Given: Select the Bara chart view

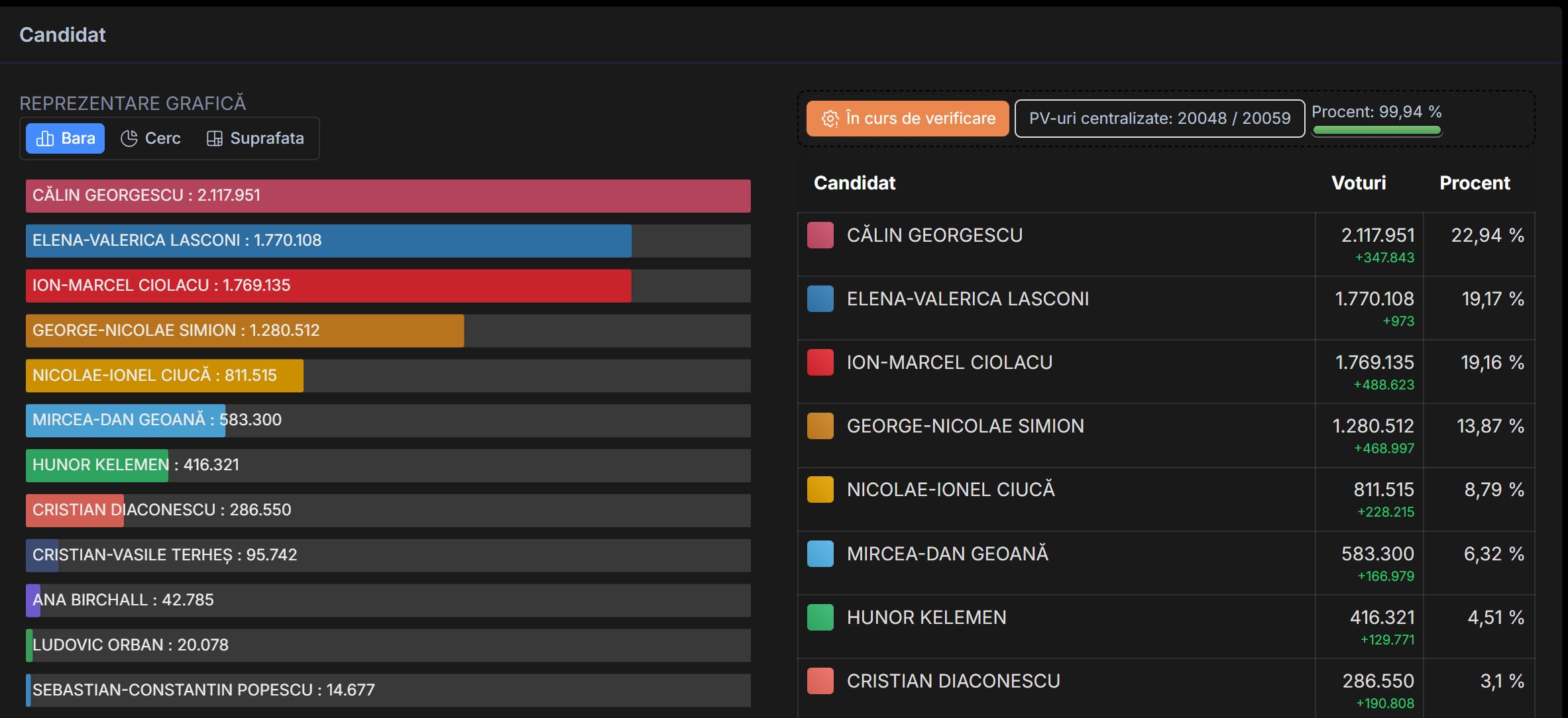Looking at the screenshot, I should pos(65,138).
